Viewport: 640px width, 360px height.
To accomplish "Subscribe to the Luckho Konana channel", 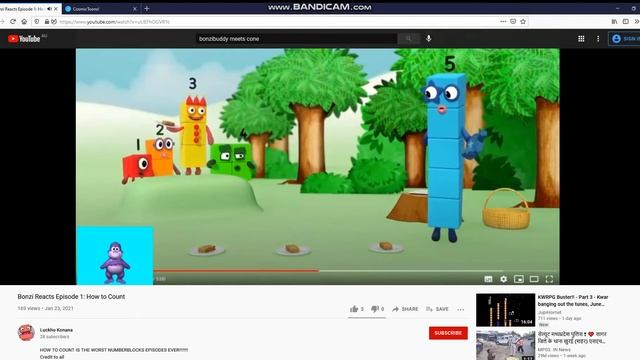I will (x=448, y=333).
